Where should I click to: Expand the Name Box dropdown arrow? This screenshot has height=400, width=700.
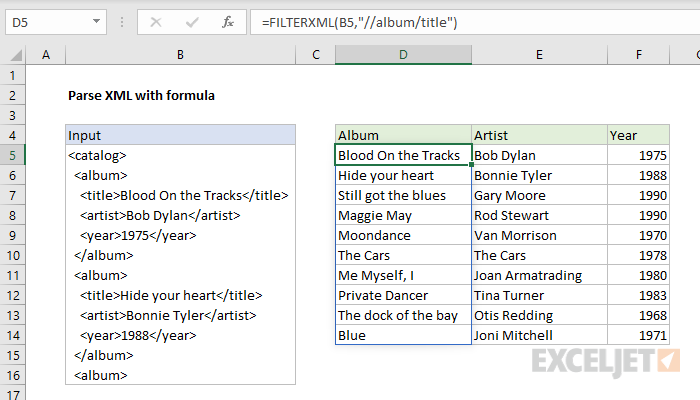[96, 21]
